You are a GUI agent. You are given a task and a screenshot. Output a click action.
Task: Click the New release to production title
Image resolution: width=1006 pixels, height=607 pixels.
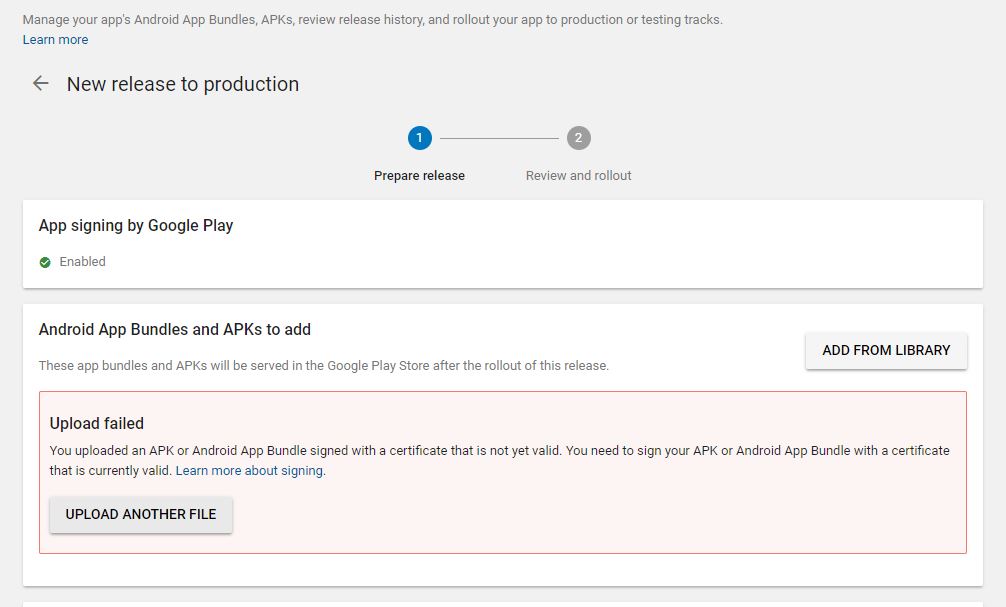click(183, 85)
